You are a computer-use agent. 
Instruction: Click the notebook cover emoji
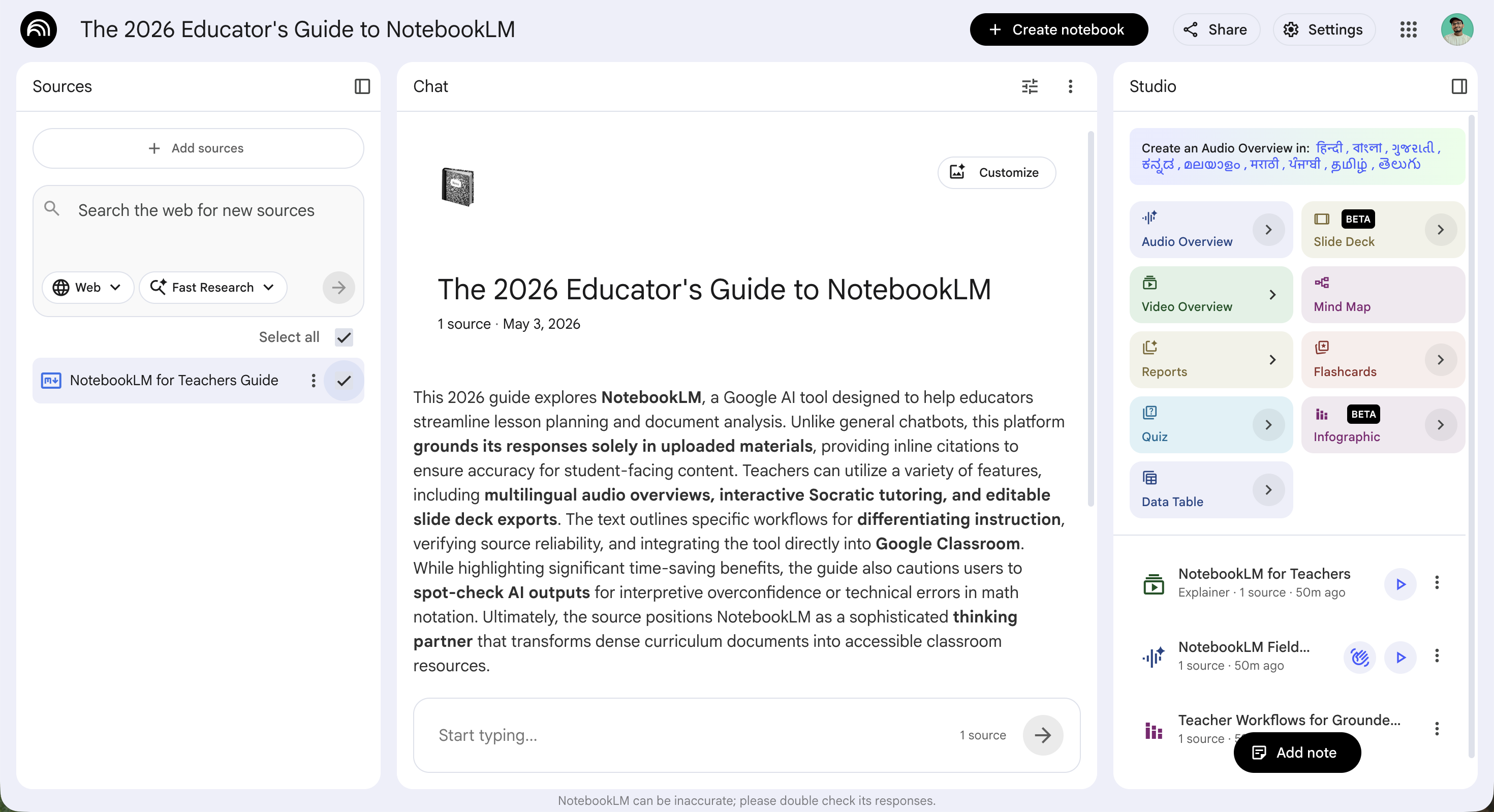[x=457, y=187]
